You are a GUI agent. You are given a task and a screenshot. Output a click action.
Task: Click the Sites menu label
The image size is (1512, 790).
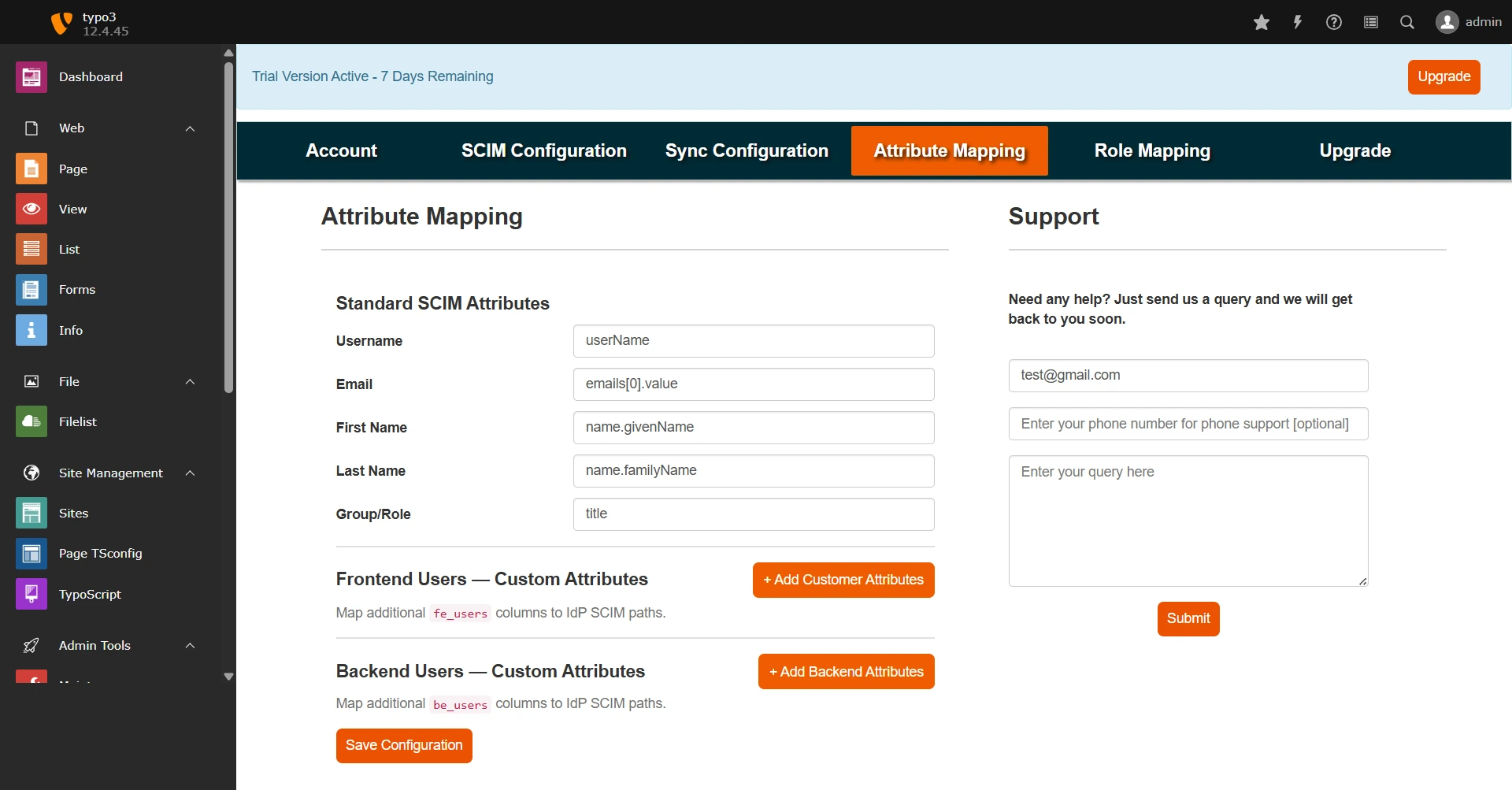73,514
